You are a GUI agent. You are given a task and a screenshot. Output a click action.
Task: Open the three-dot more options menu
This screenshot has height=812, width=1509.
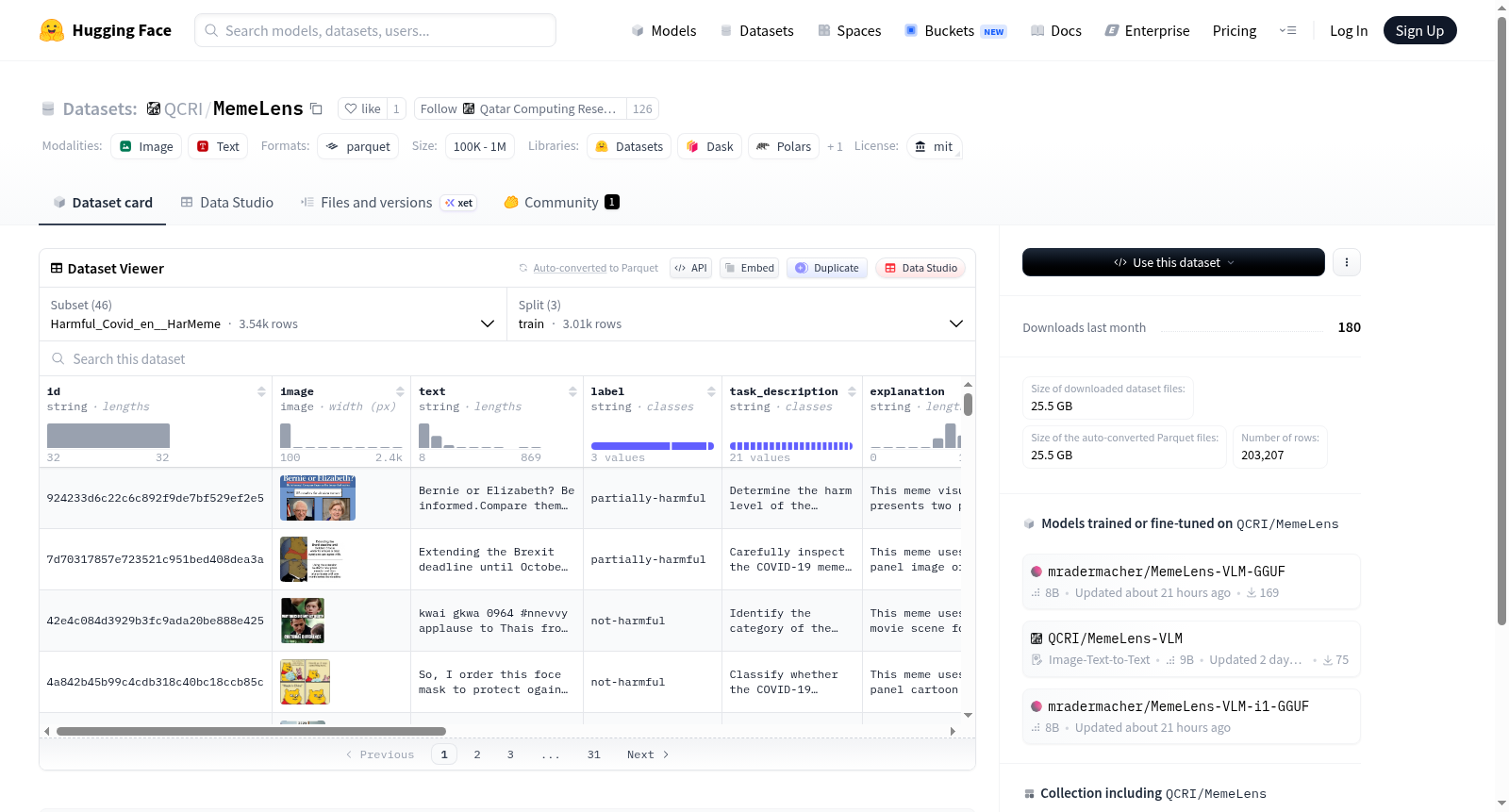point(1347,262)
